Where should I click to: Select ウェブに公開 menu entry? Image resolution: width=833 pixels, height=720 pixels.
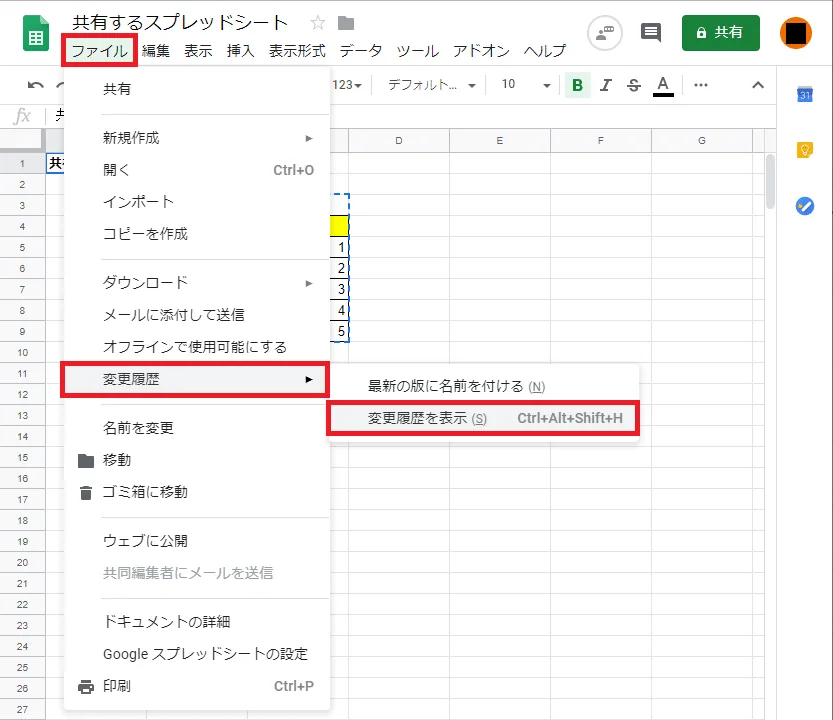click(x=197, y=541)
